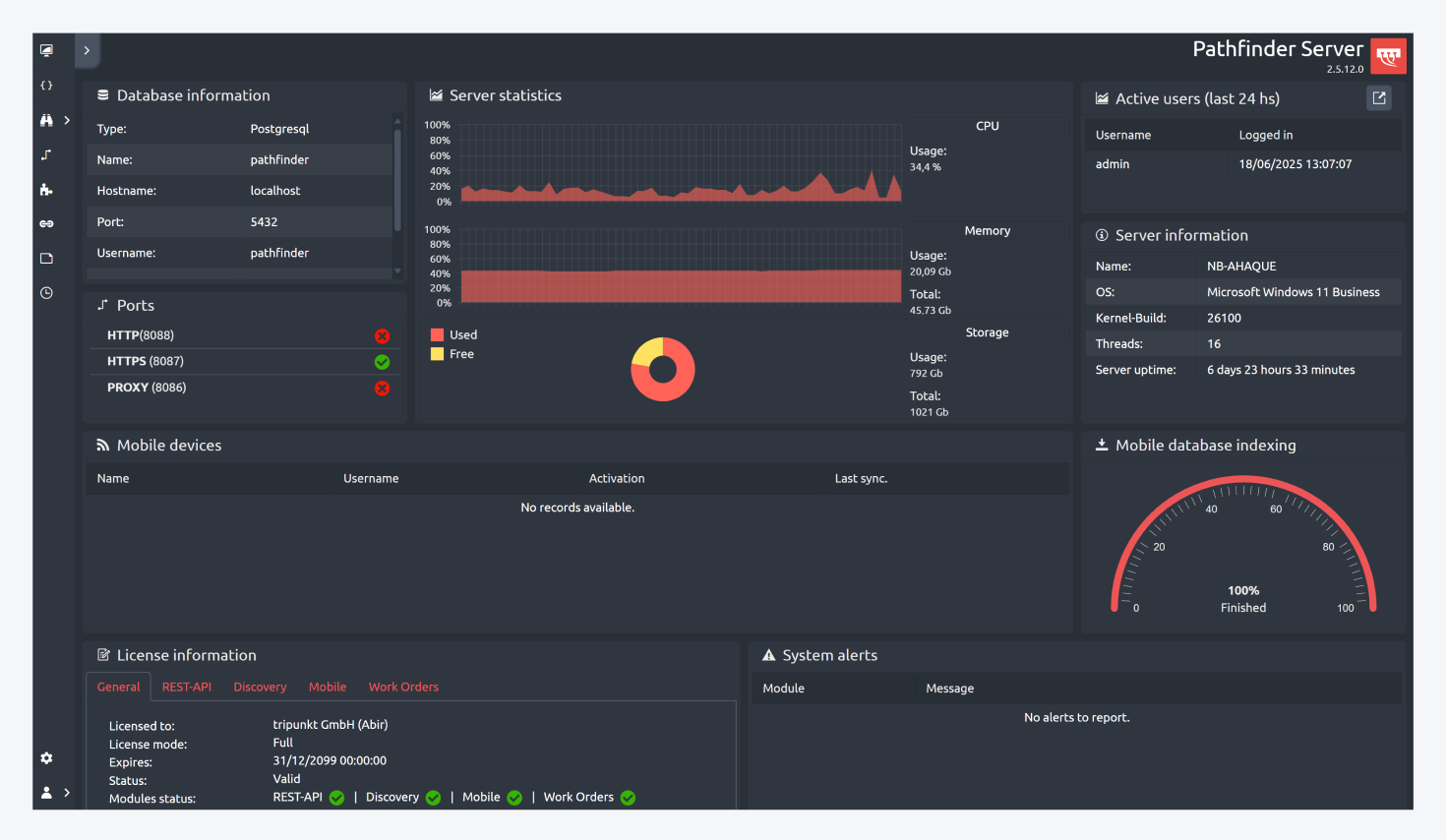Expand the user profile submenu chevron
The image size is (1446, 840).
tap(67, 792)
